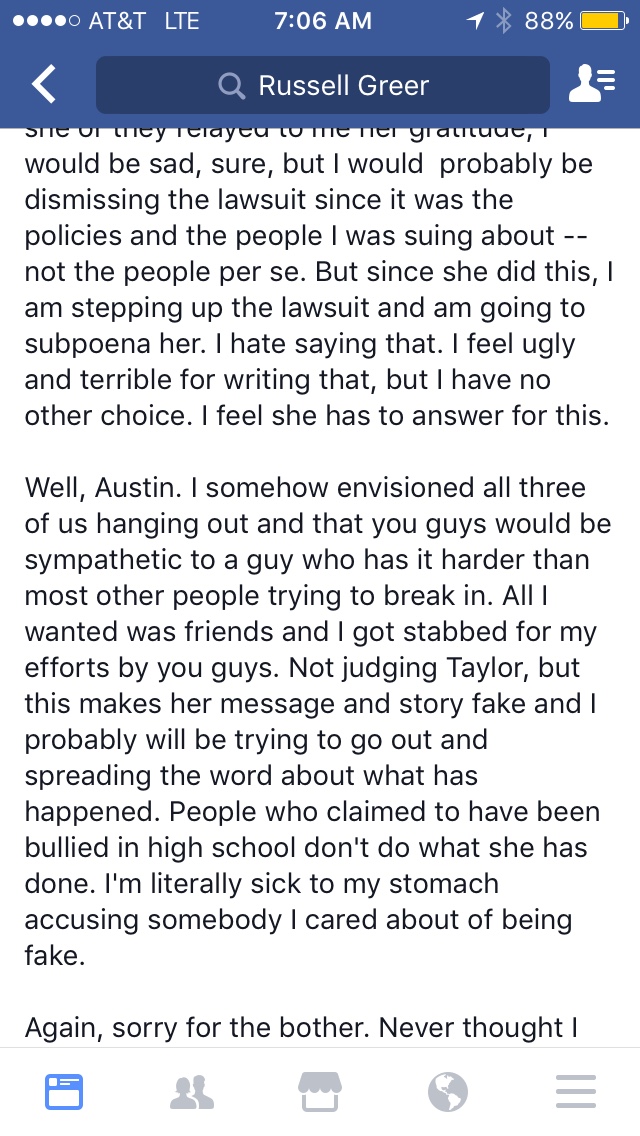Tap the location services arrow icon
640x1136 pixels.
pyautogui.click(x=475, y=21)
